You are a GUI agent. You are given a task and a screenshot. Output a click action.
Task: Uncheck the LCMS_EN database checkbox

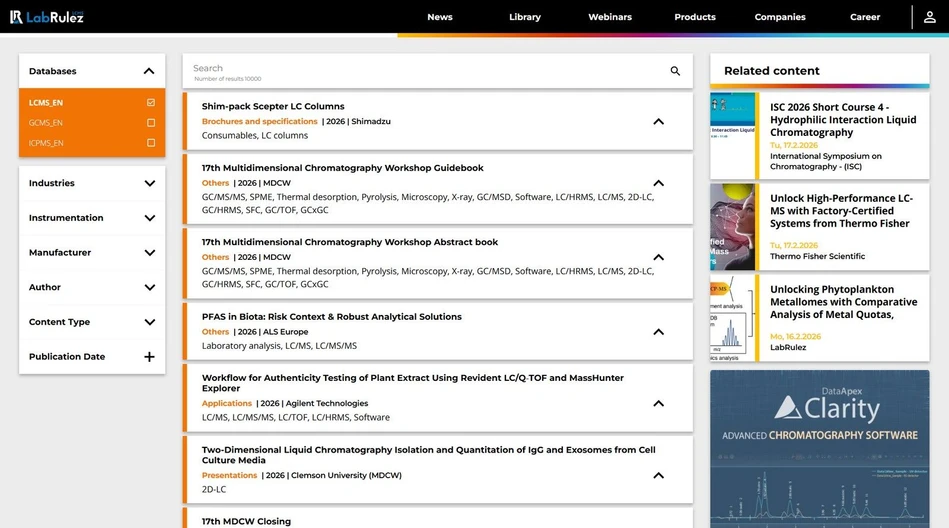click(x=151, y=103)
